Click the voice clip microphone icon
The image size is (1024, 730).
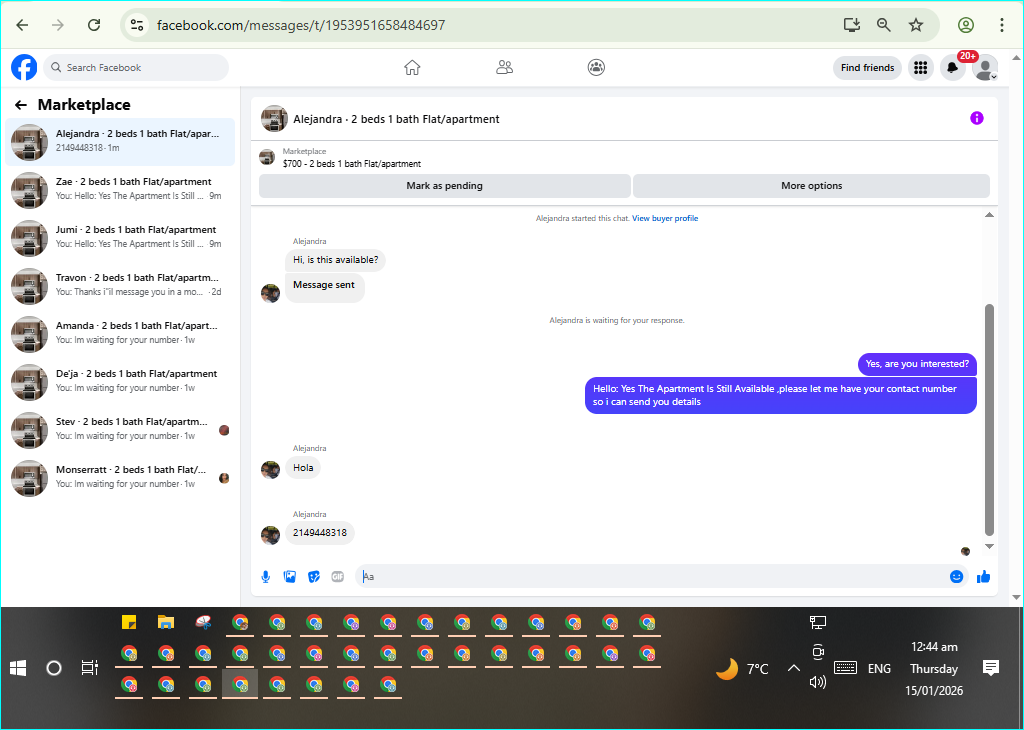266,577
